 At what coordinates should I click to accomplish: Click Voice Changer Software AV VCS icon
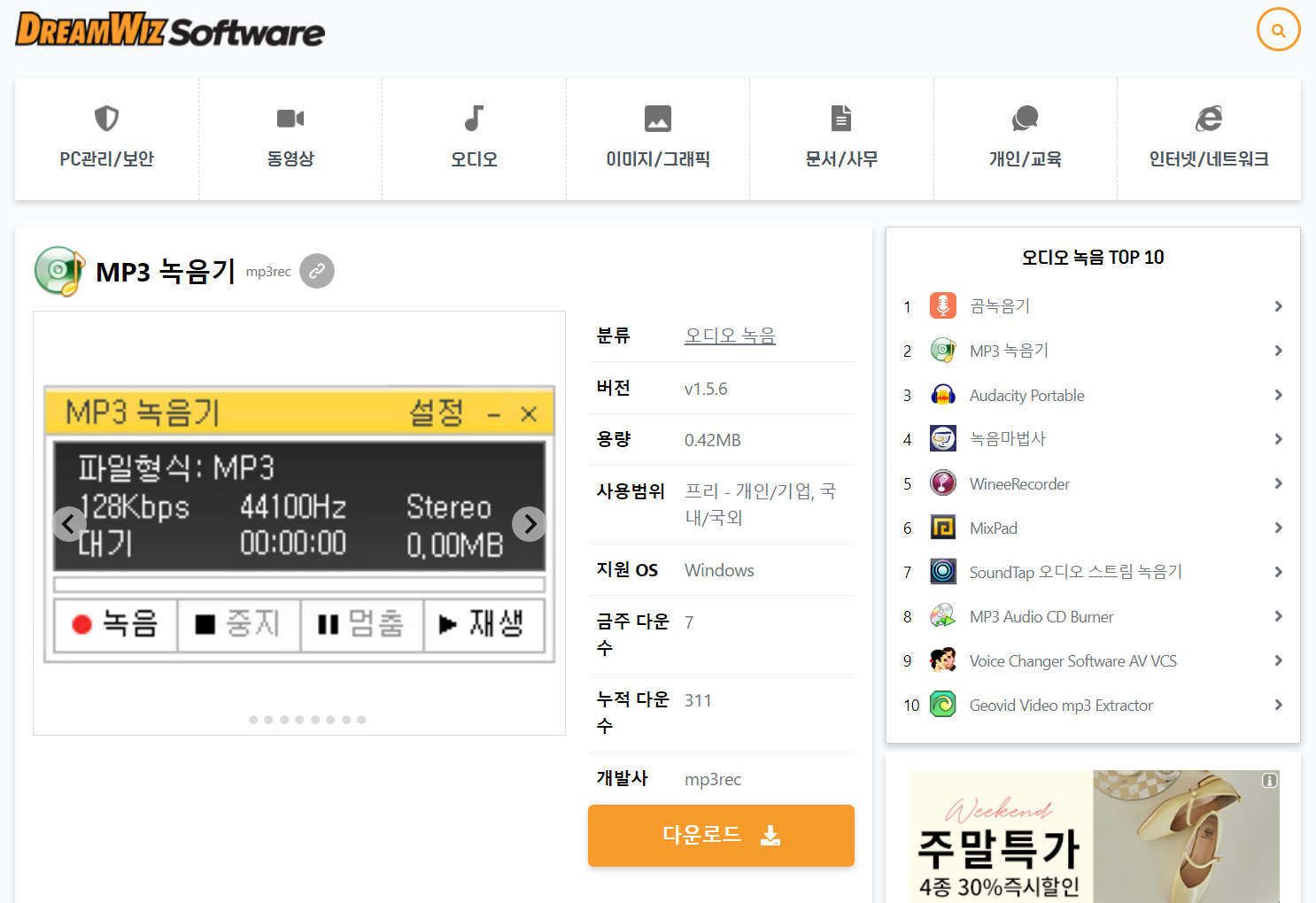click(943, 660)
